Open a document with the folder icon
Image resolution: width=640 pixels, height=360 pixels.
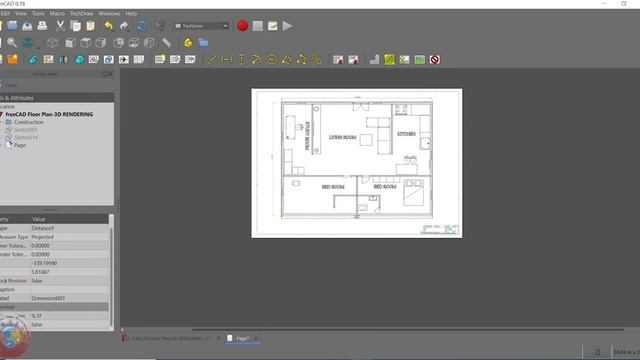[12, 26]
